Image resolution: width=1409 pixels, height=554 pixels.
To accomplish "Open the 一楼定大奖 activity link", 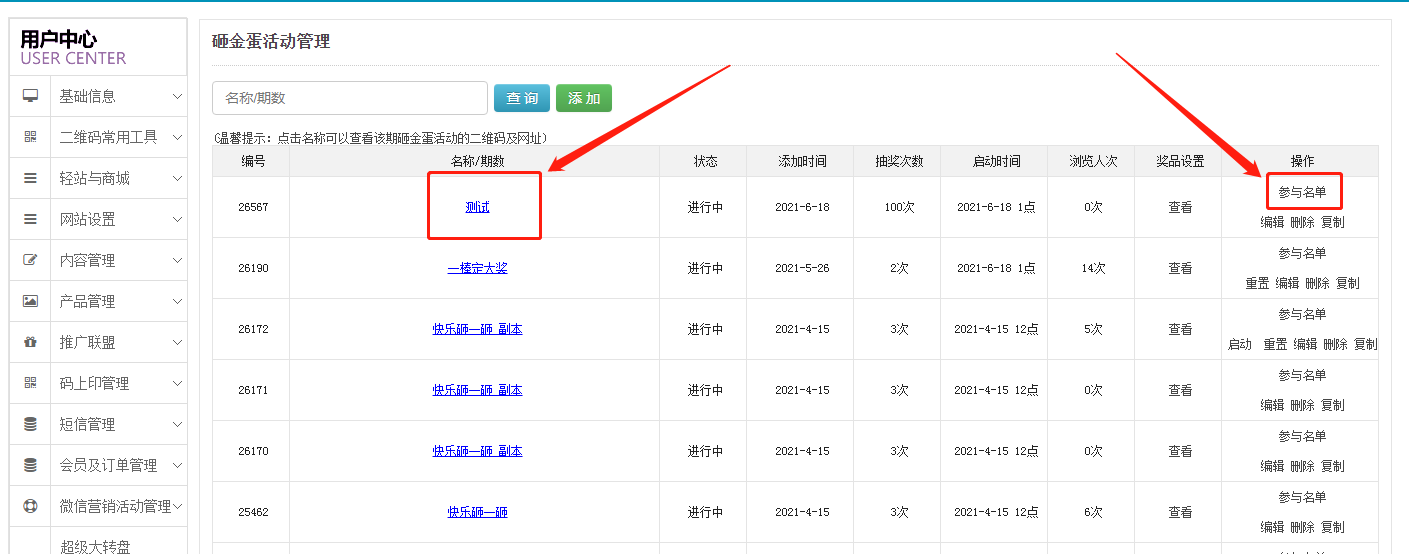I will tap(477, 268).
